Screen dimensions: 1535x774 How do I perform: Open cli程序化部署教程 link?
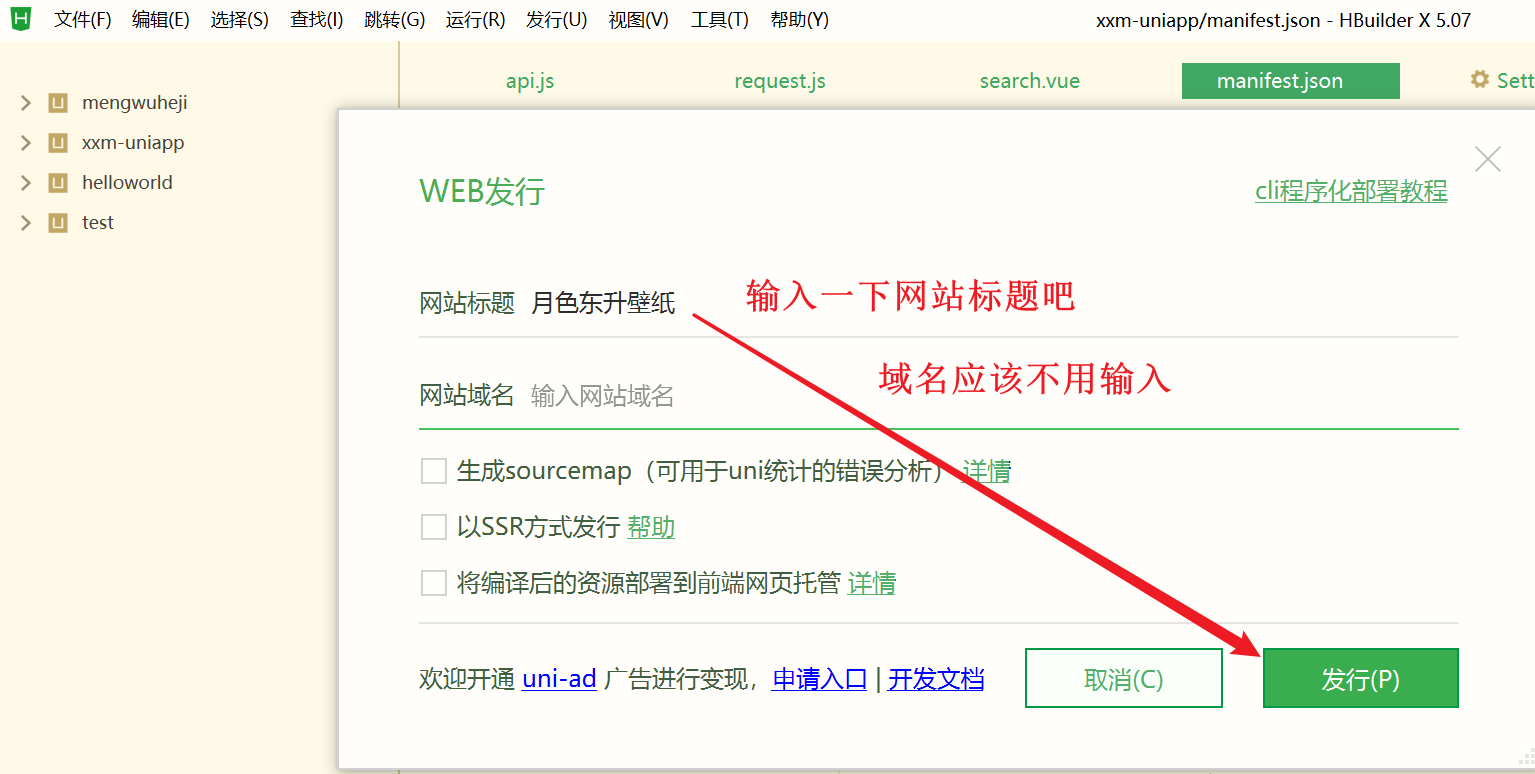(1351, 191)
